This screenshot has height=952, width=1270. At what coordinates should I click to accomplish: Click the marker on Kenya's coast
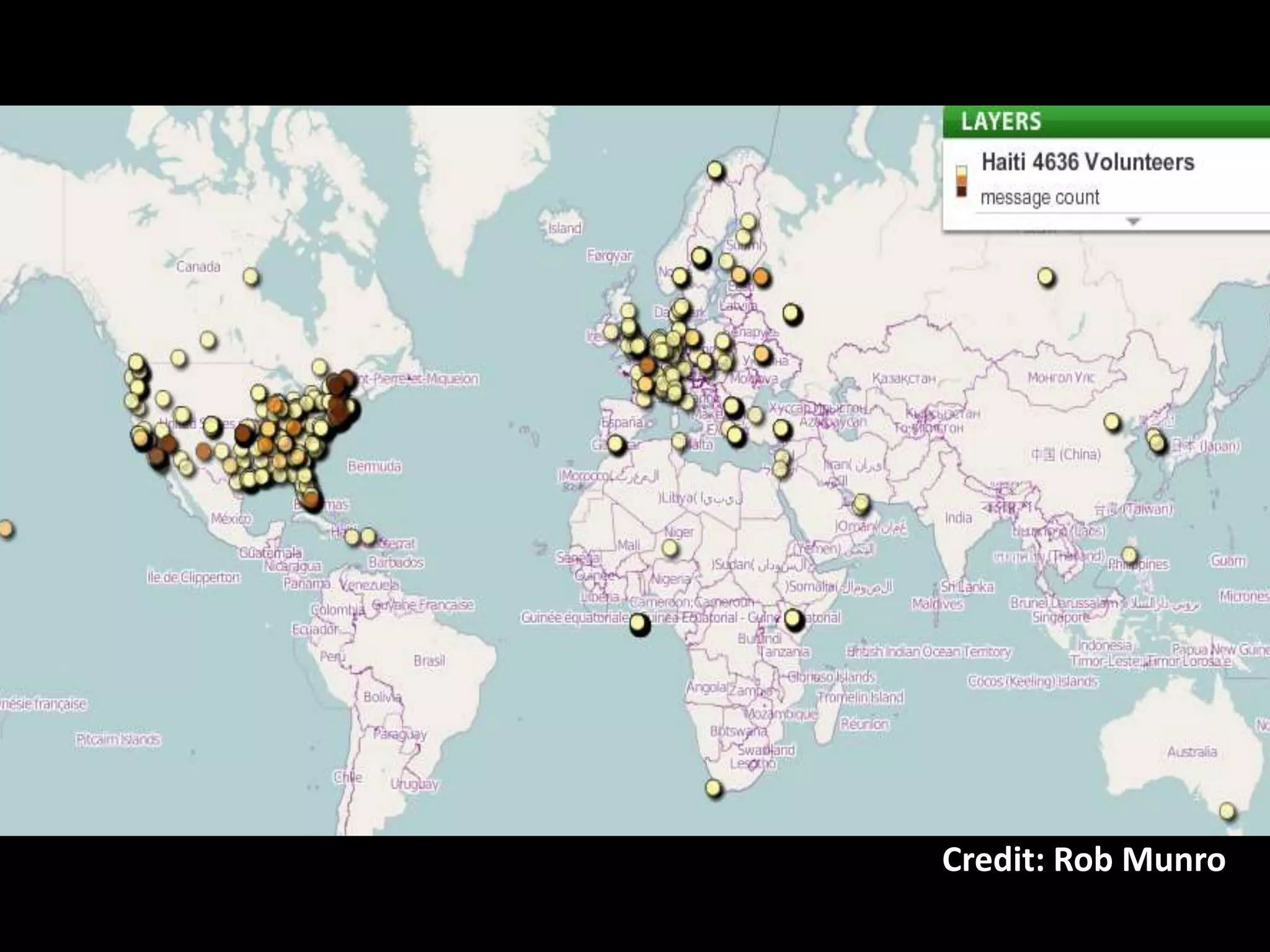click(793, 619)
